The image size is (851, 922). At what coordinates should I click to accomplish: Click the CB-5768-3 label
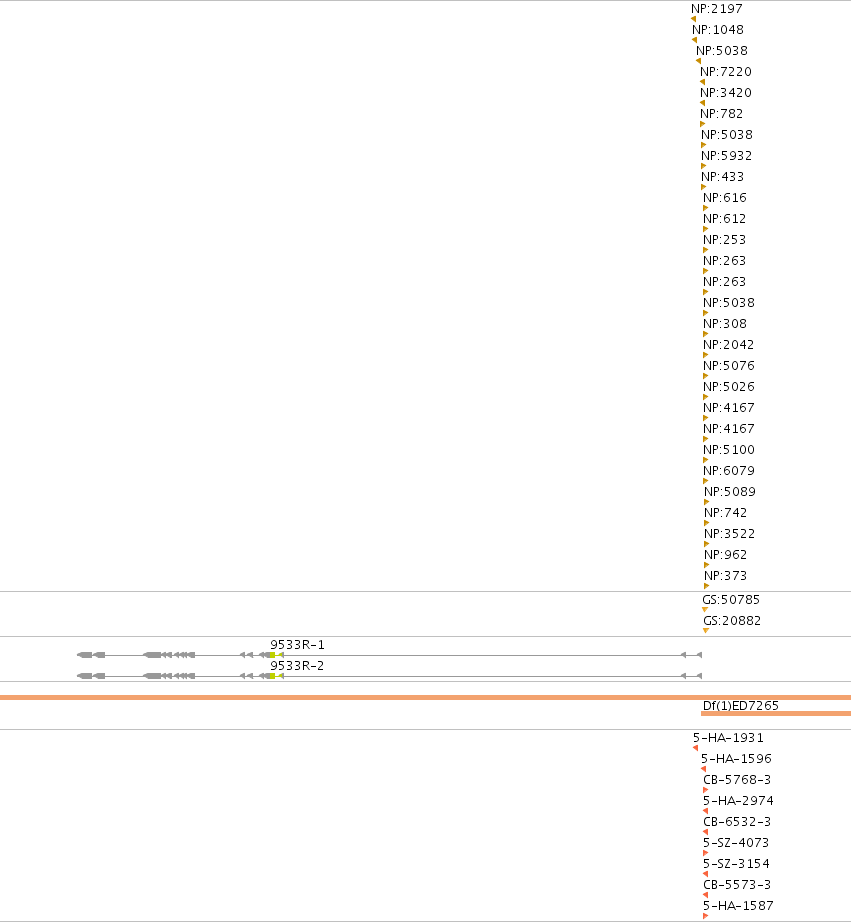[737, 780]
